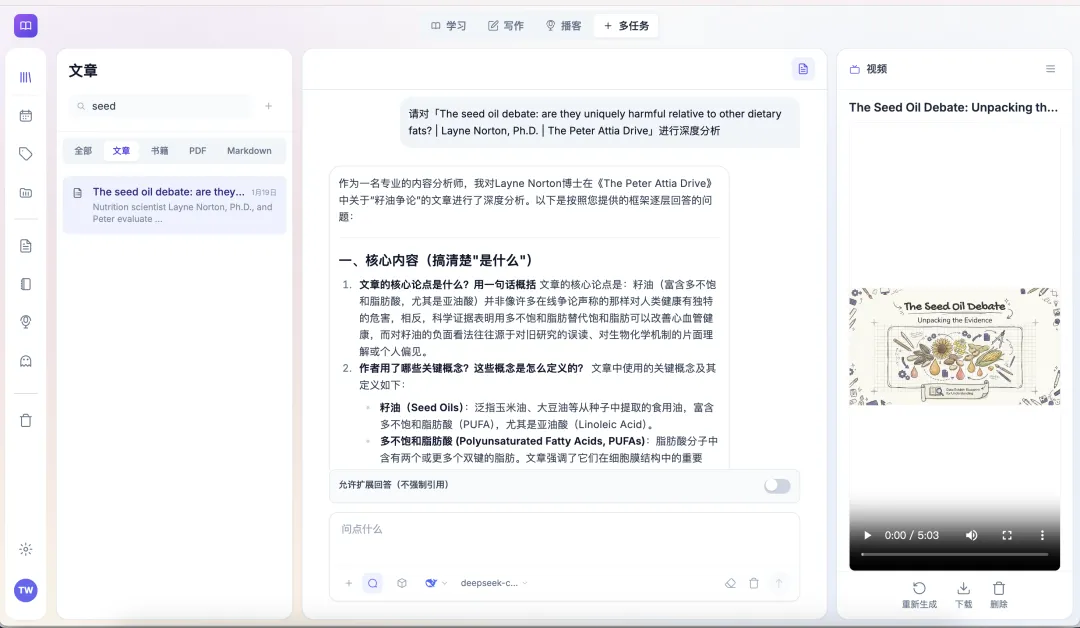Open the video panel hamburger menu
The image size is (1080, 628).
(1050, 69)
